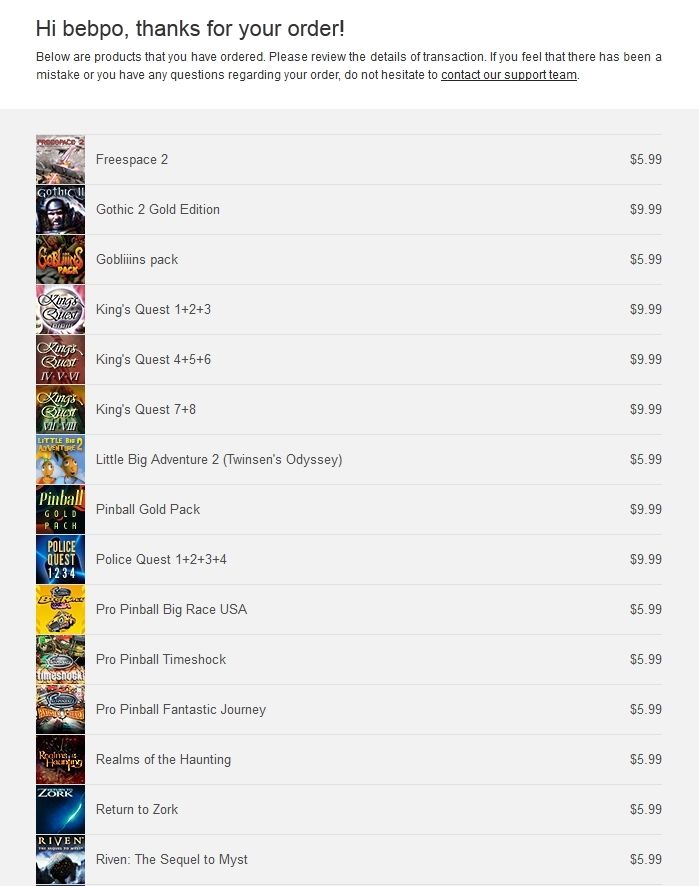Open the Return to Zork cover image

[x=60, y=810]
